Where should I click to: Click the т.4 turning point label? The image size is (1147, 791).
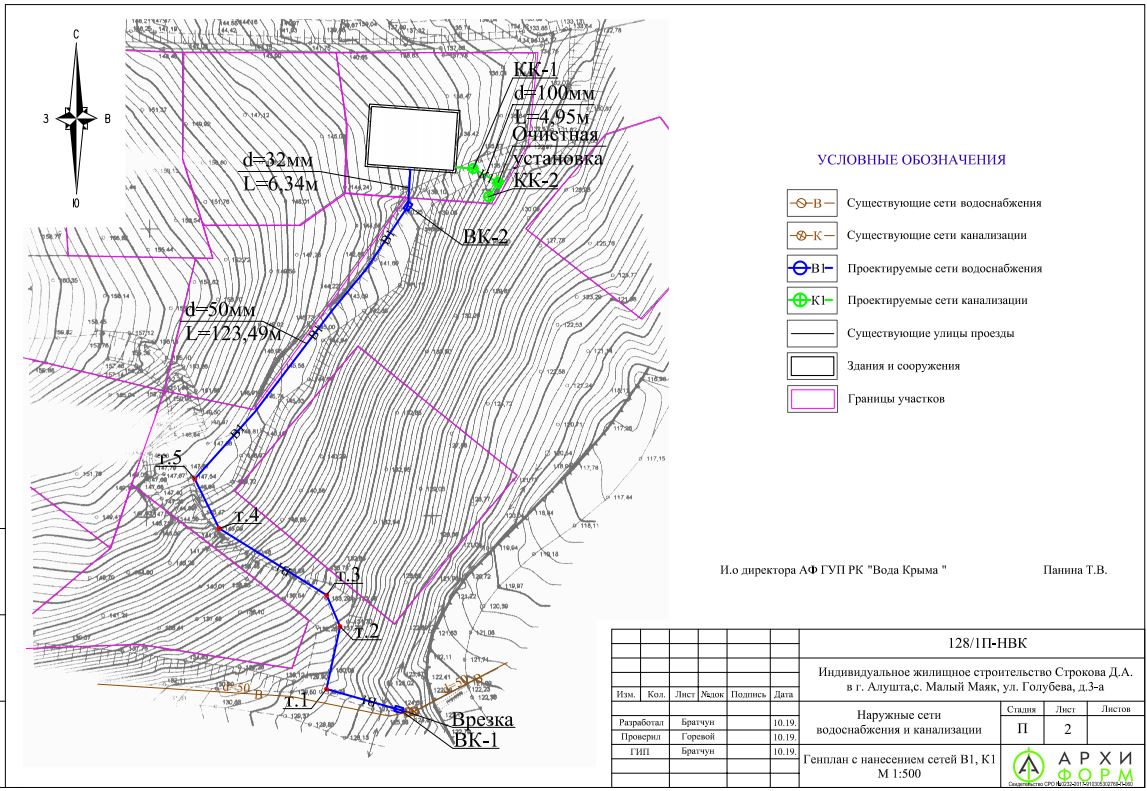point(247,516)
